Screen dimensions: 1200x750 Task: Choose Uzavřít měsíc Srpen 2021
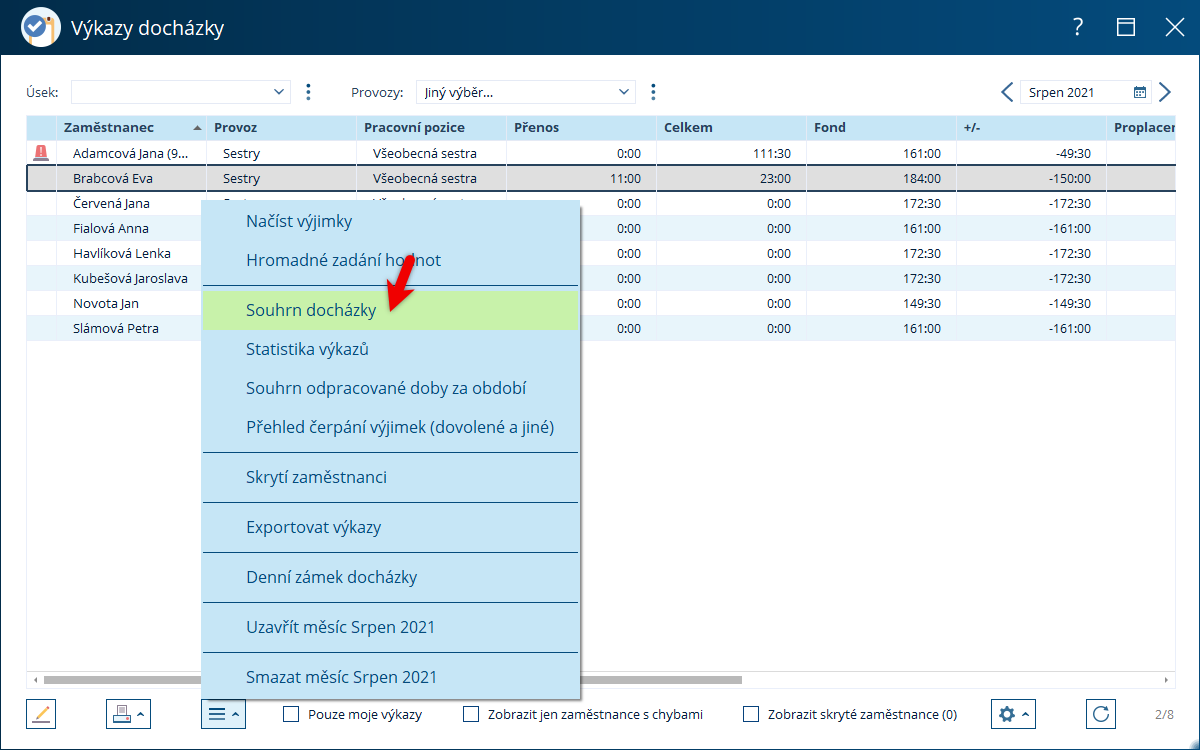(x=390, y=627)
